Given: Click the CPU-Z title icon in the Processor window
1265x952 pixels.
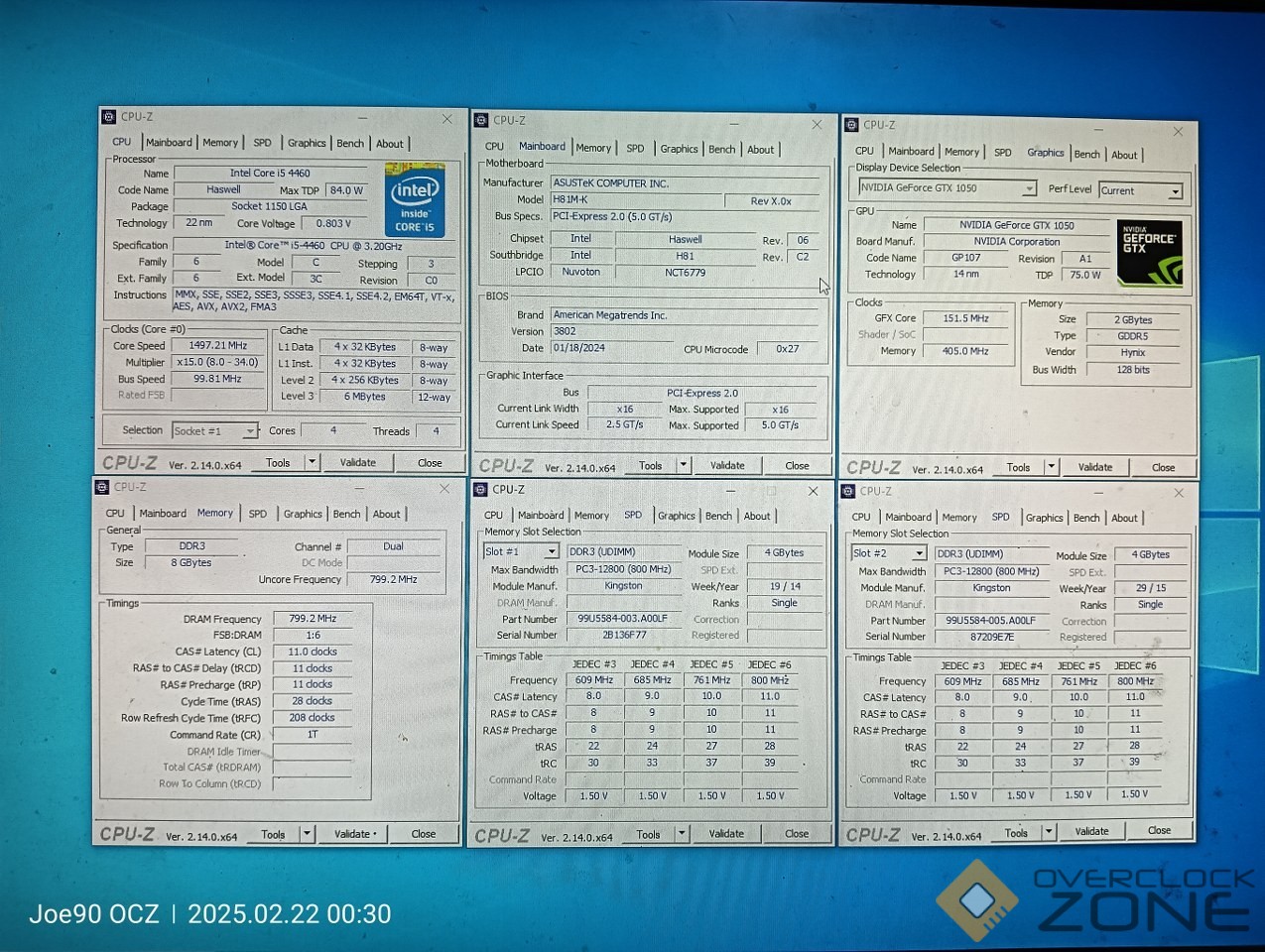Looking at the screenshot, I should pos(109,117).
